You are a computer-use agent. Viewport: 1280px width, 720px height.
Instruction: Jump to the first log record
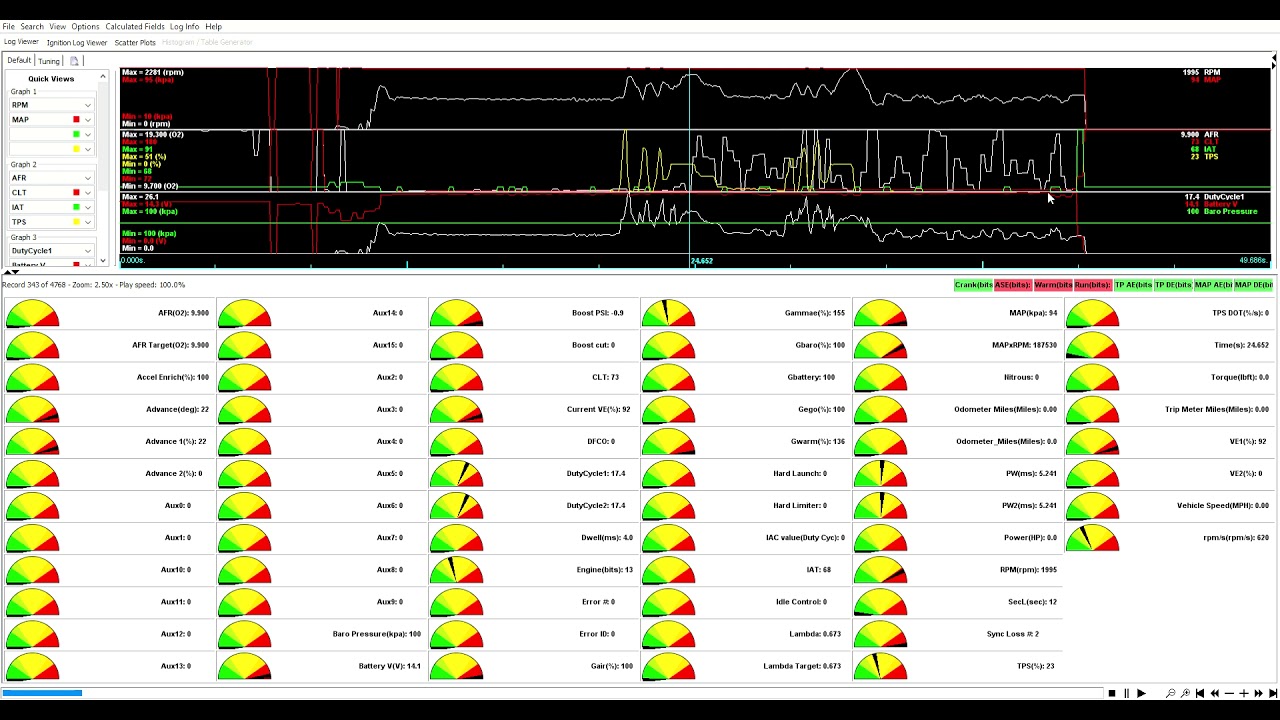point(1200,693)
